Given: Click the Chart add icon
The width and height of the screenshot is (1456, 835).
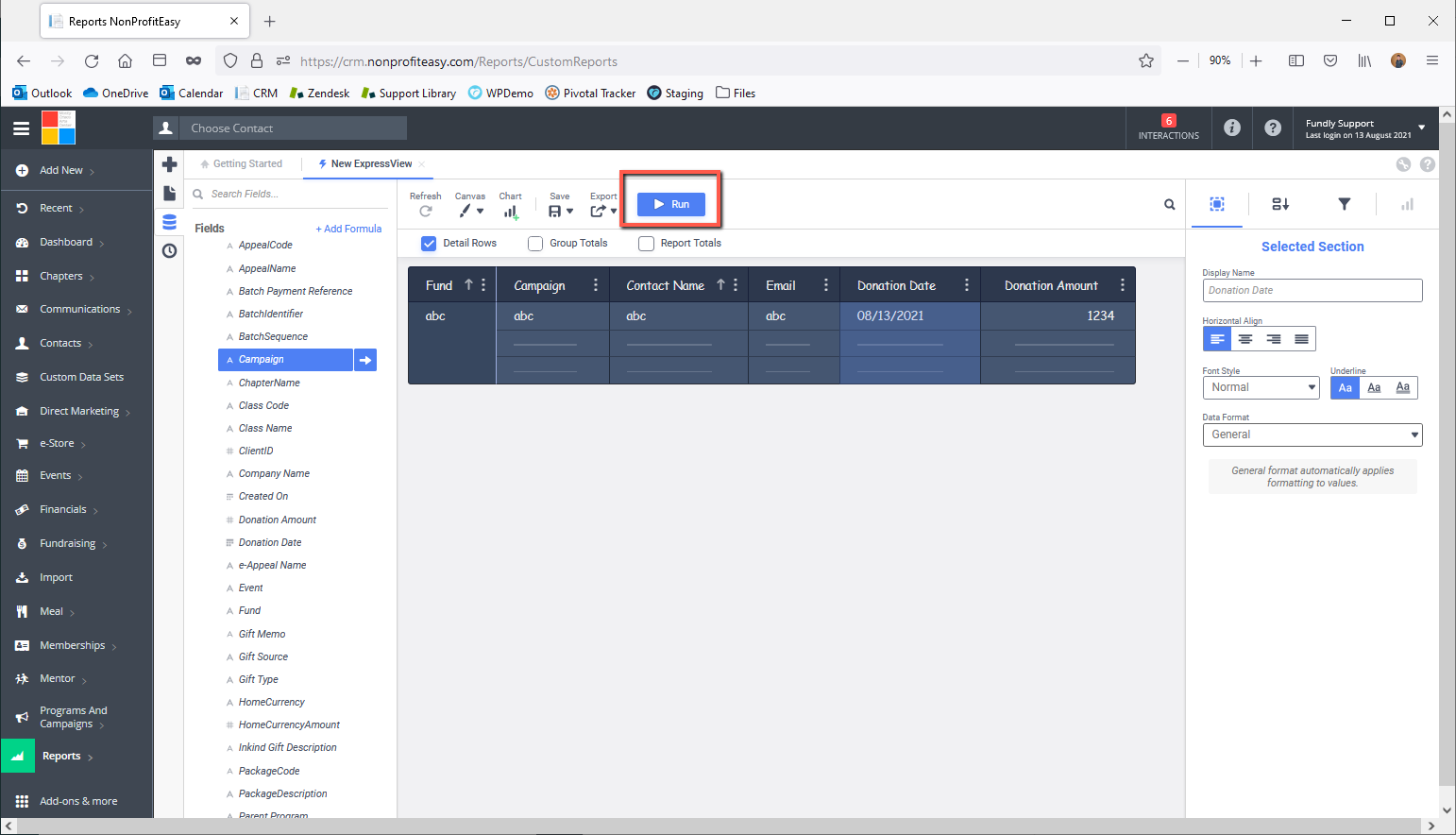Looking at the screenshot, I should coord(511,212).
